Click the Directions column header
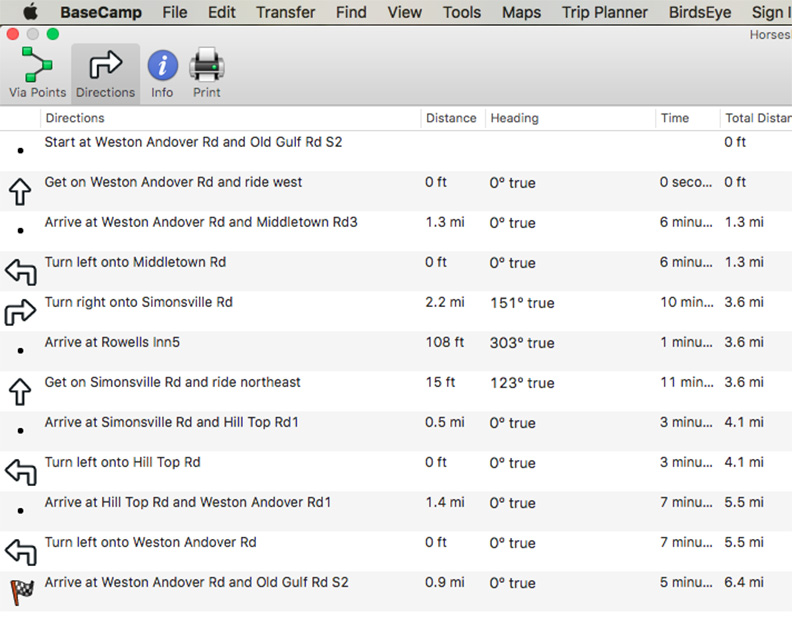Image resolution: width=792 pixels, height=617 pixels. pyautogui.click(x=75, y=118)
